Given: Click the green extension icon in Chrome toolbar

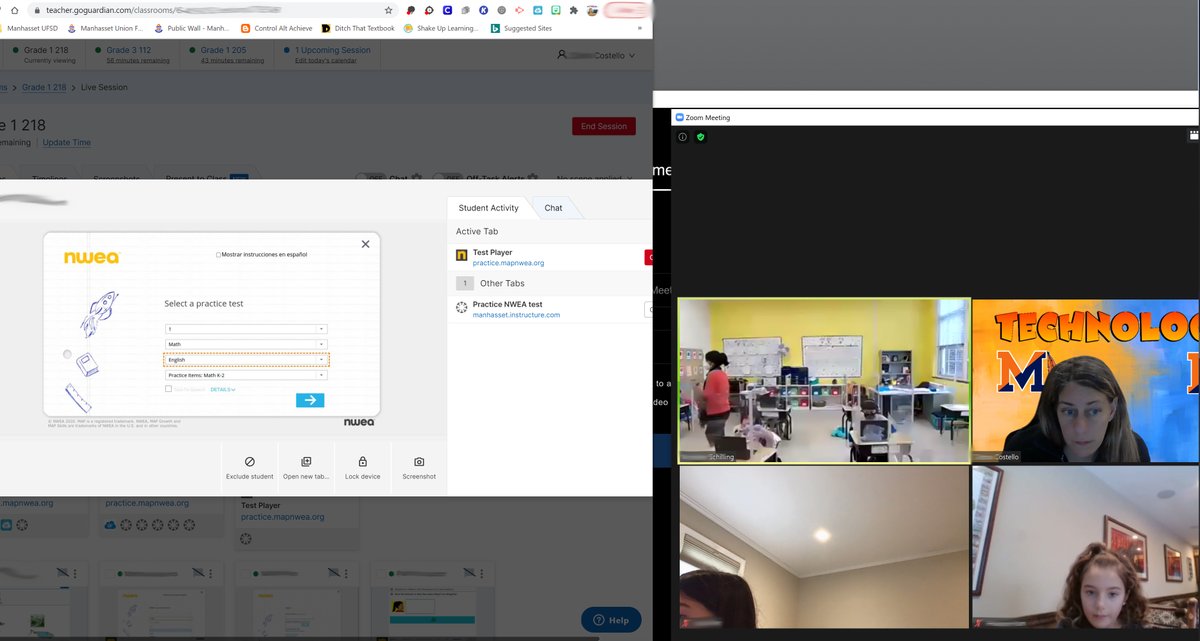Looking at the screenshot, I should pyautogui.click(x=556, y=9).
